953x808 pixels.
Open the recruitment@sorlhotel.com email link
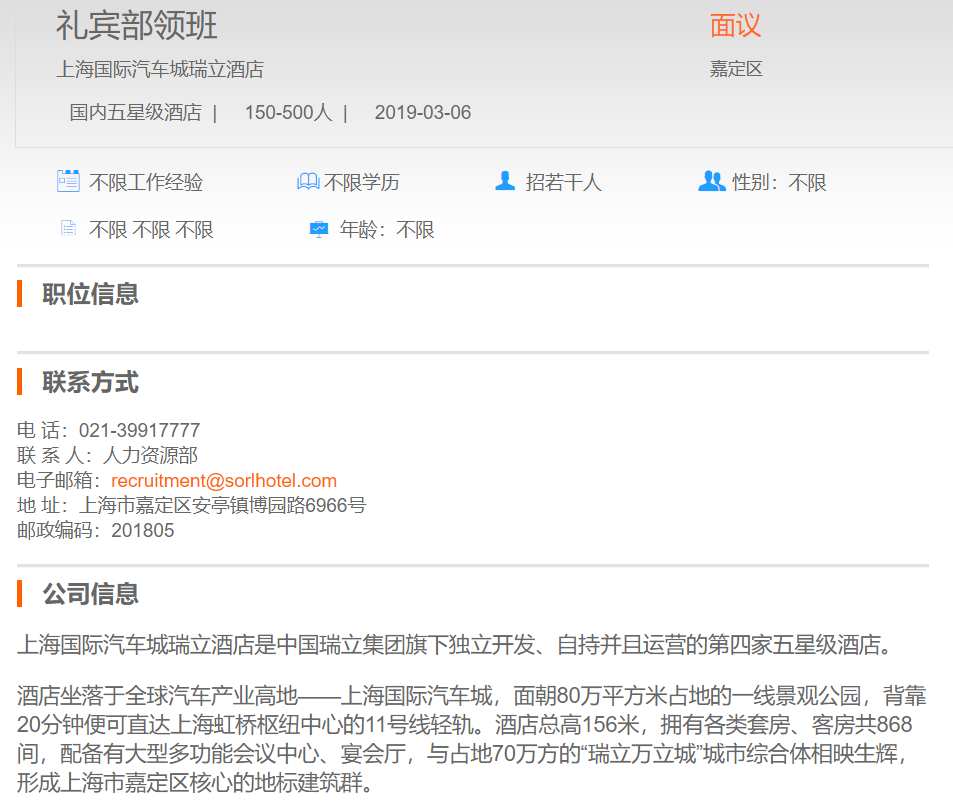tap(224, 481)
